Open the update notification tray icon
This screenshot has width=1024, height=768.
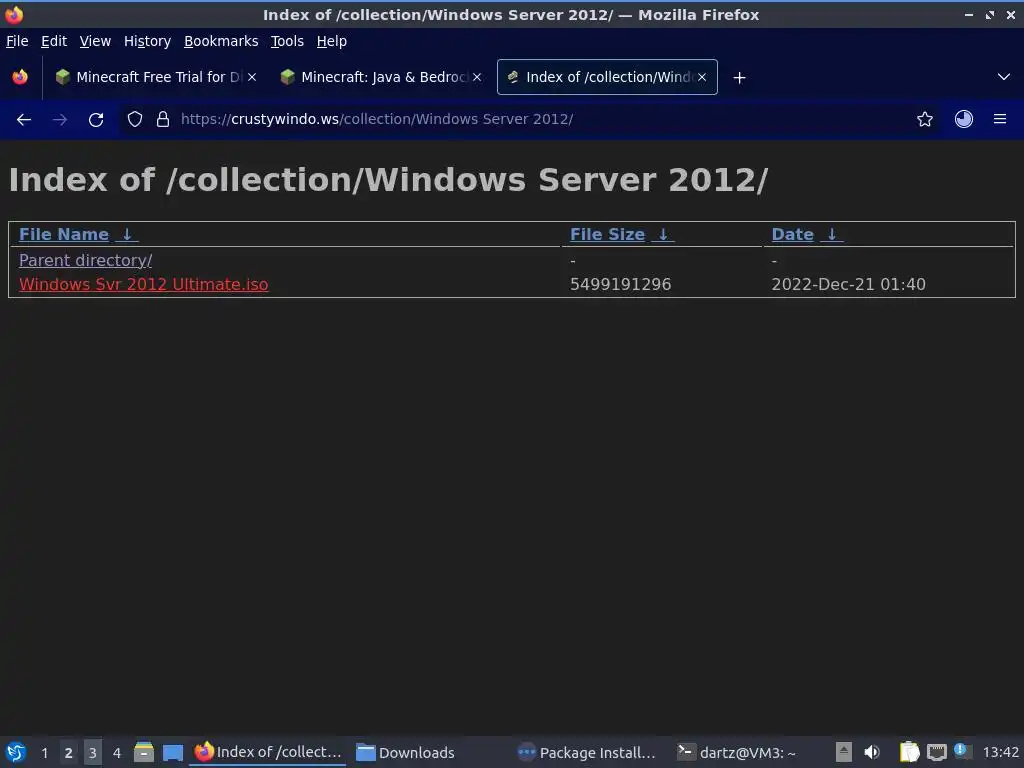[x=963, y=751]
